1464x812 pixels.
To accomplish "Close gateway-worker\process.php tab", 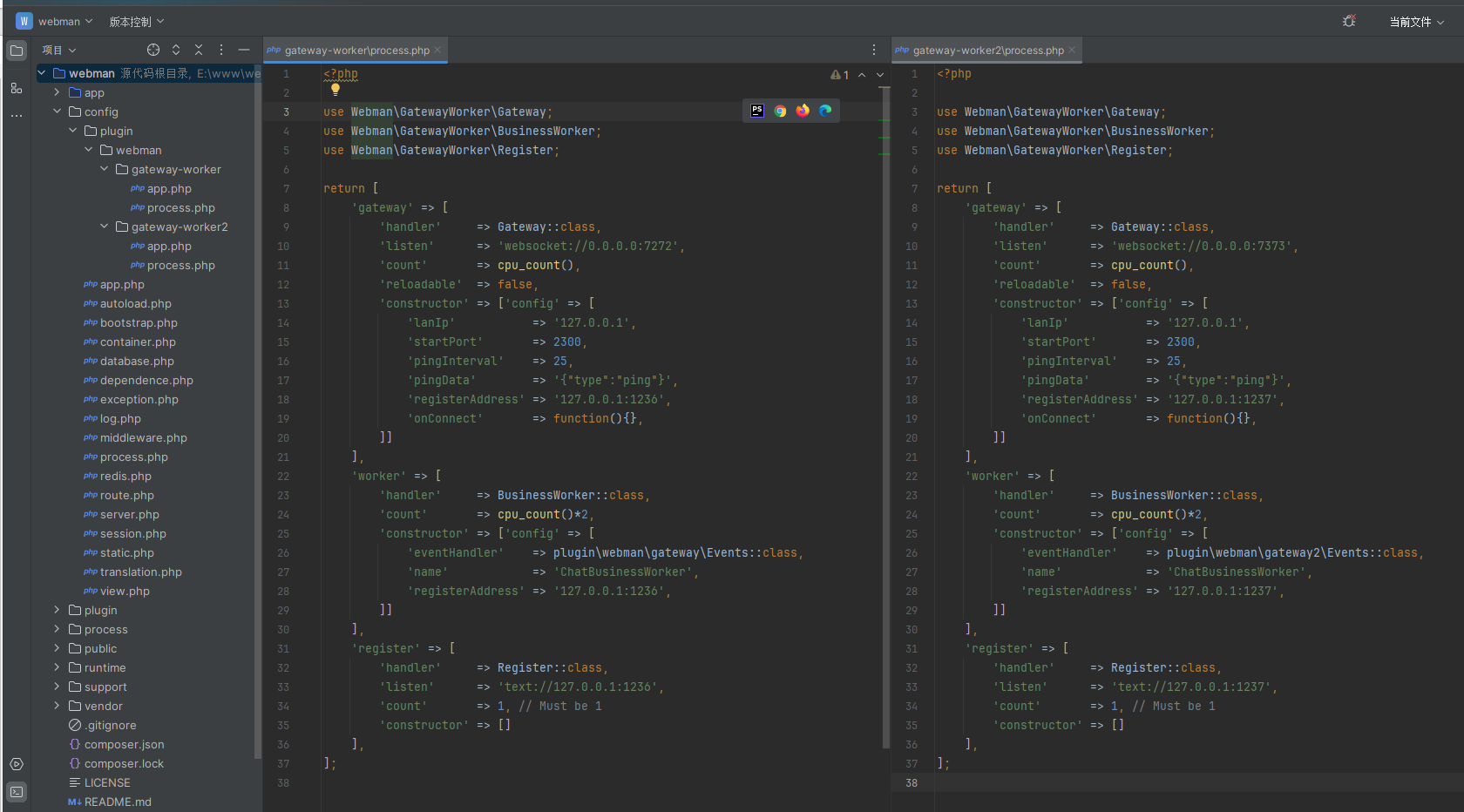I will click(x=437, y=50).
